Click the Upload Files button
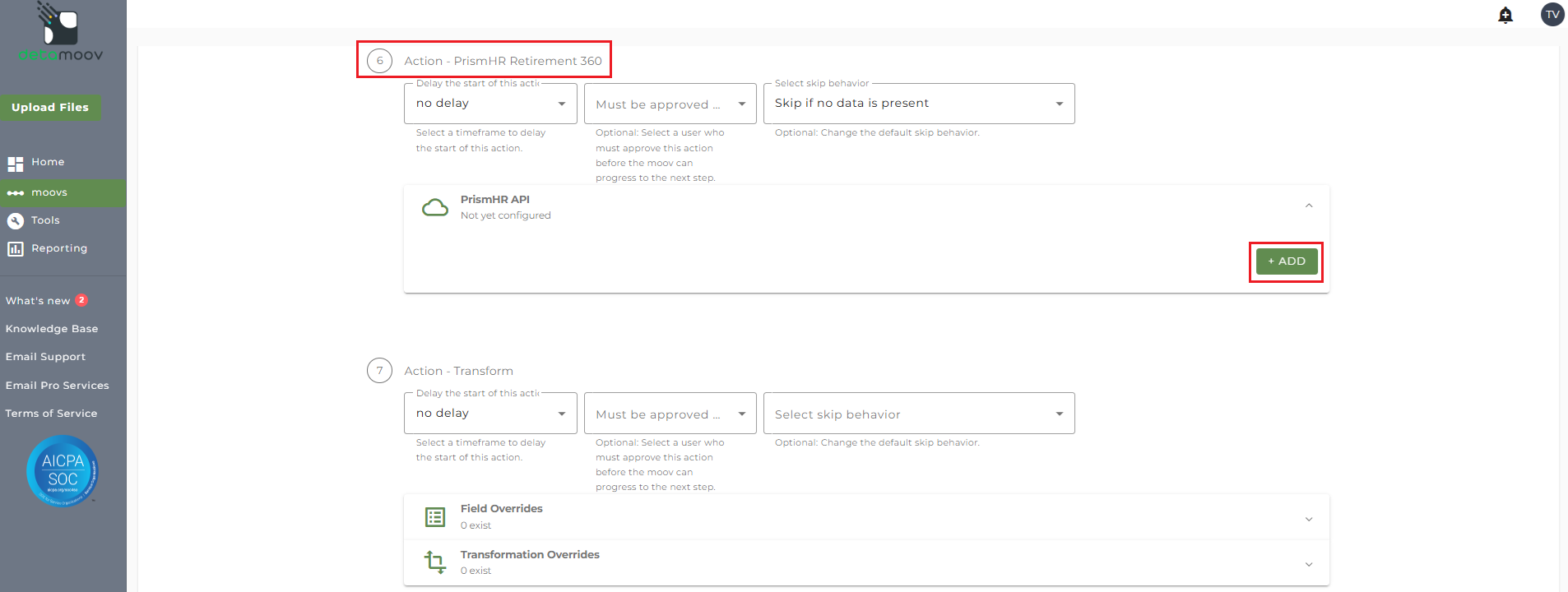Image resolution: width=1568 pixels, height=592 pixels. (50, 108)
